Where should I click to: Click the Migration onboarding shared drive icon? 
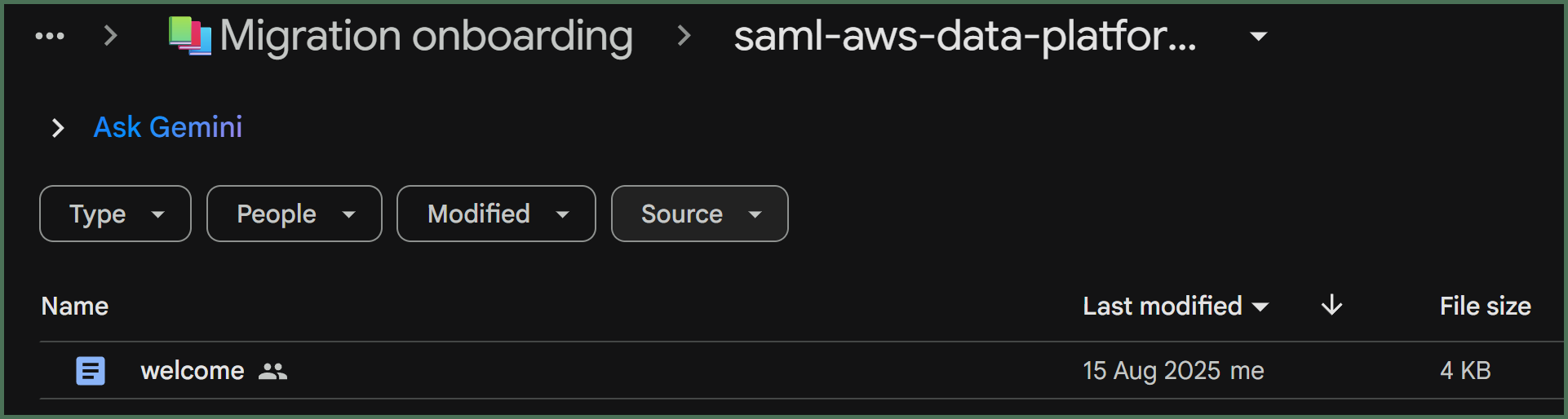pyautogui.click(x=190, y=36)
